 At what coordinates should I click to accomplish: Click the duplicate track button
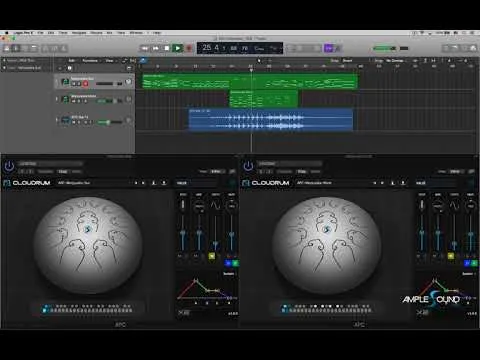coord(70,68)
